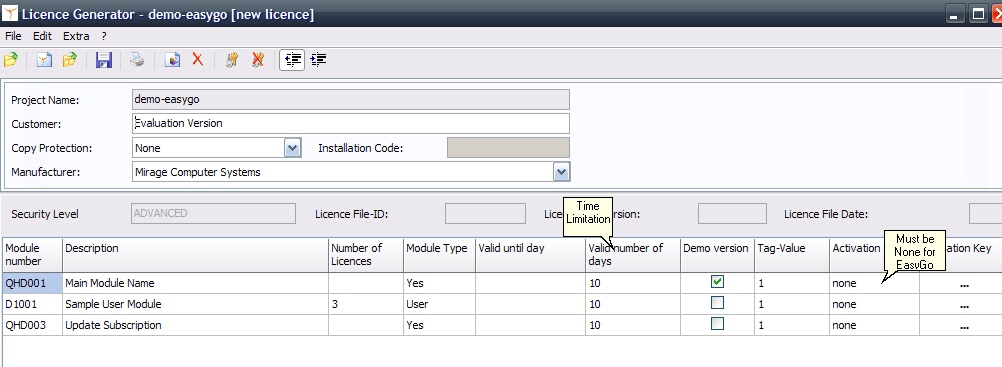Click the plain red X delete icon
1002x367 pixels.
tap(197, 60)
